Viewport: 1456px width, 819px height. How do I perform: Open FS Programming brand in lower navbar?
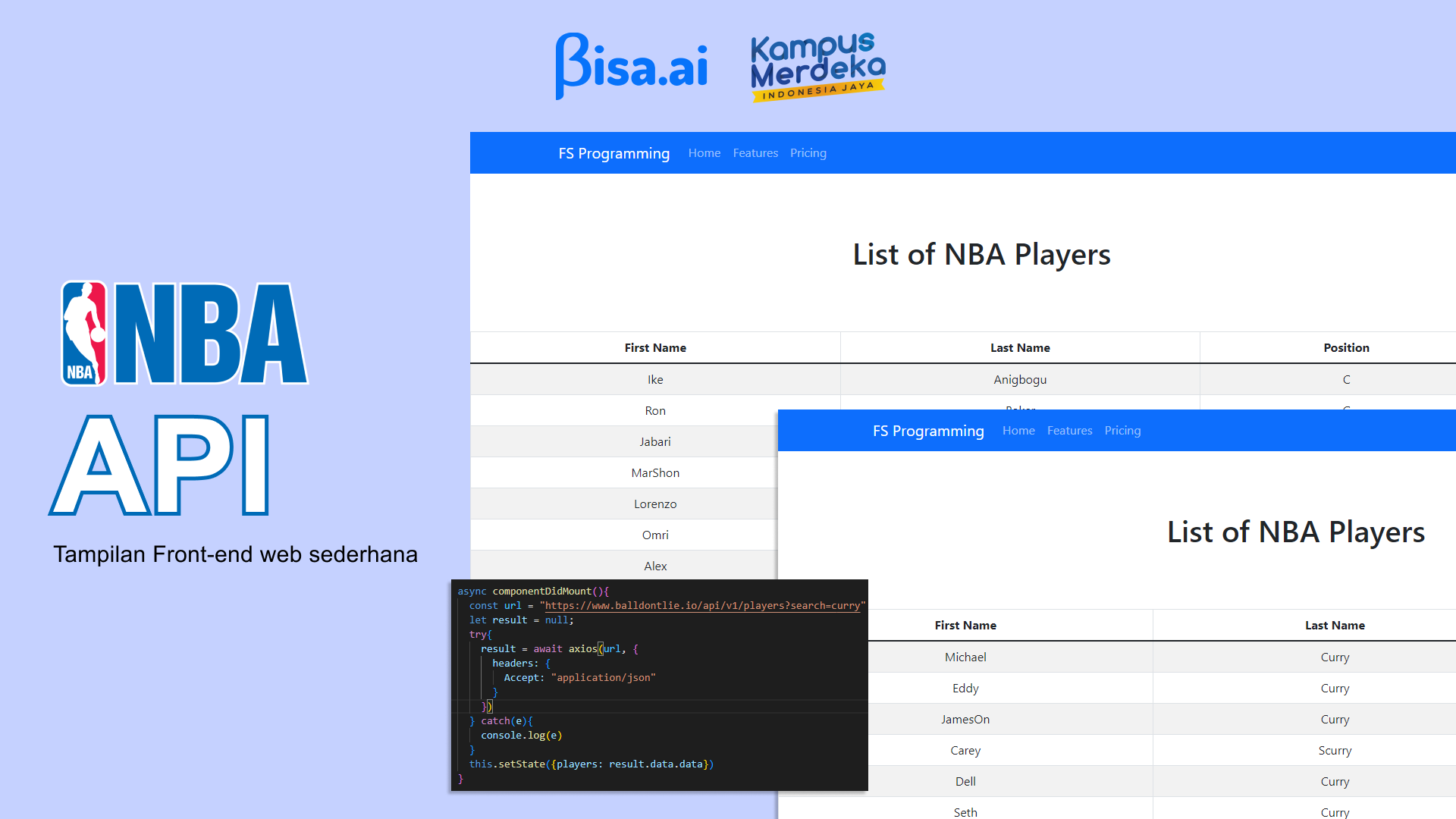tap(928, 431)
